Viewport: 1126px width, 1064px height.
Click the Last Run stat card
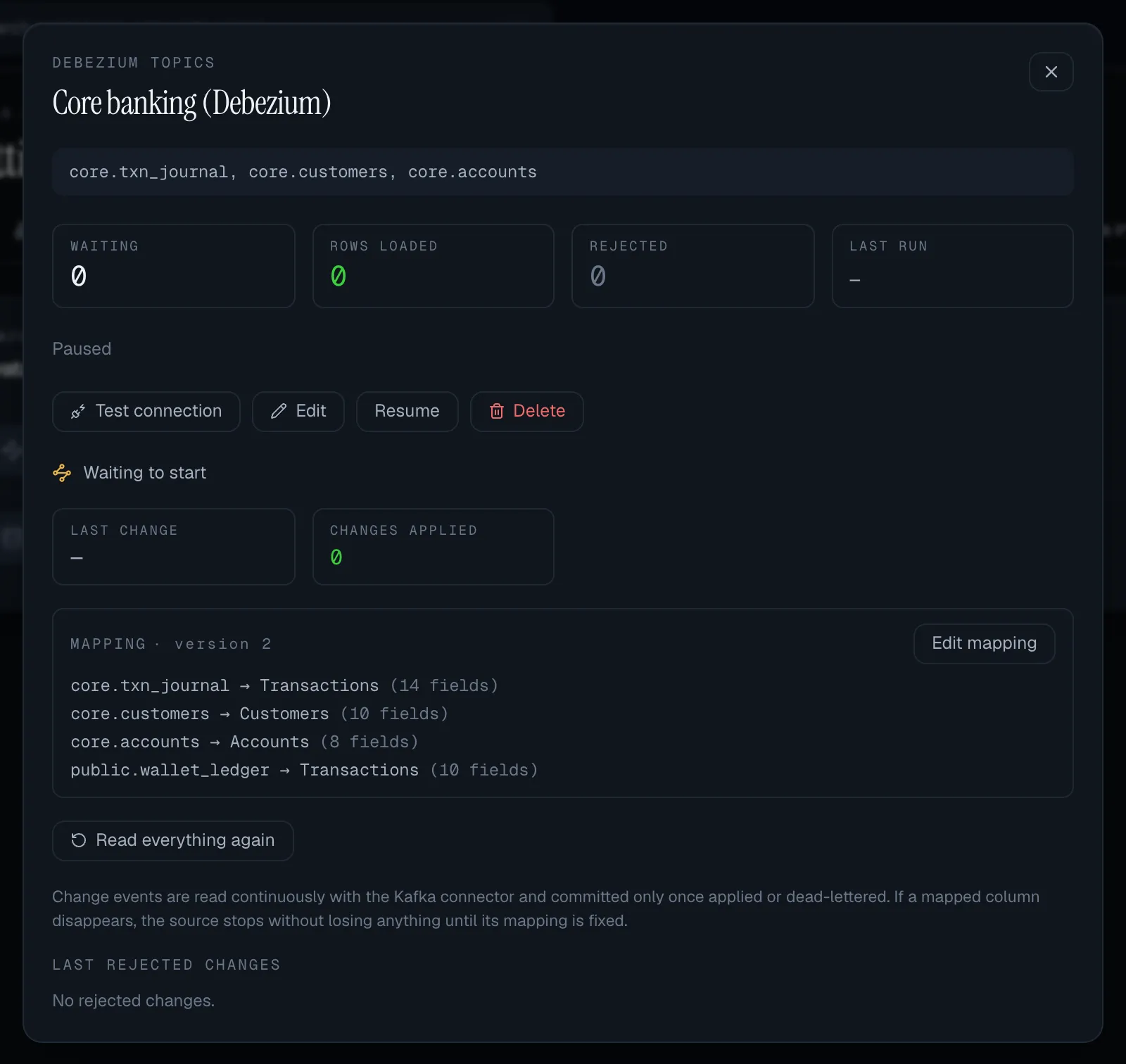(x=953, y=266)
